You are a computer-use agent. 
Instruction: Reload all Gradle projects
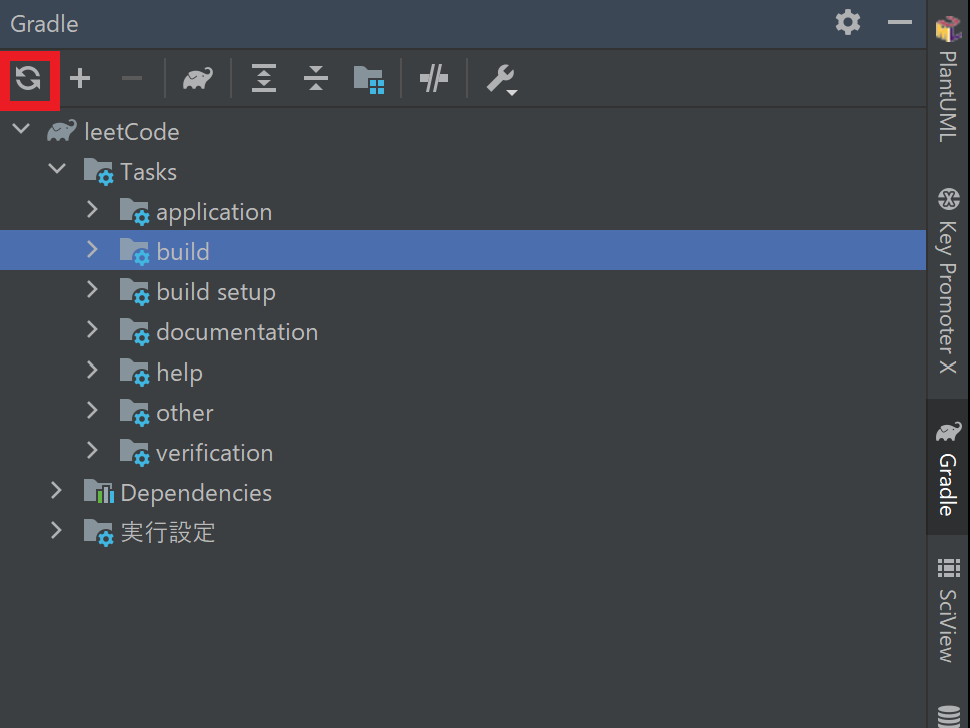coord(28,79)
